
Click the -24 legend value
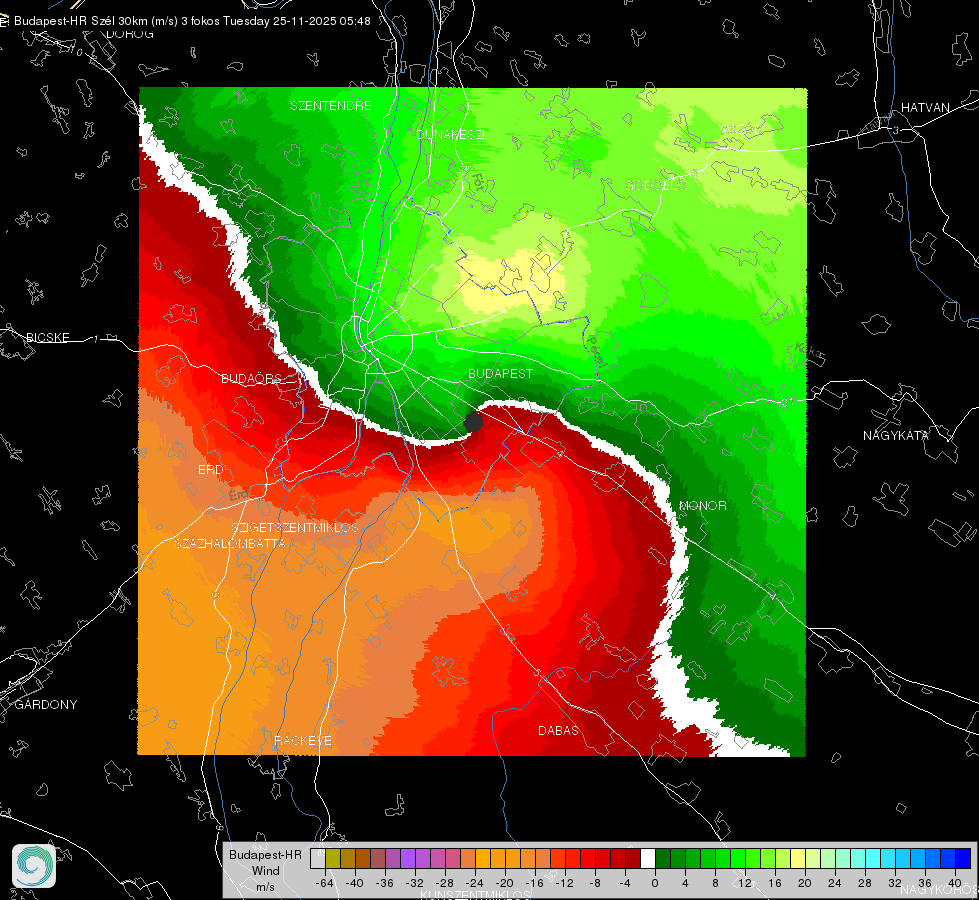click(475, 883)
